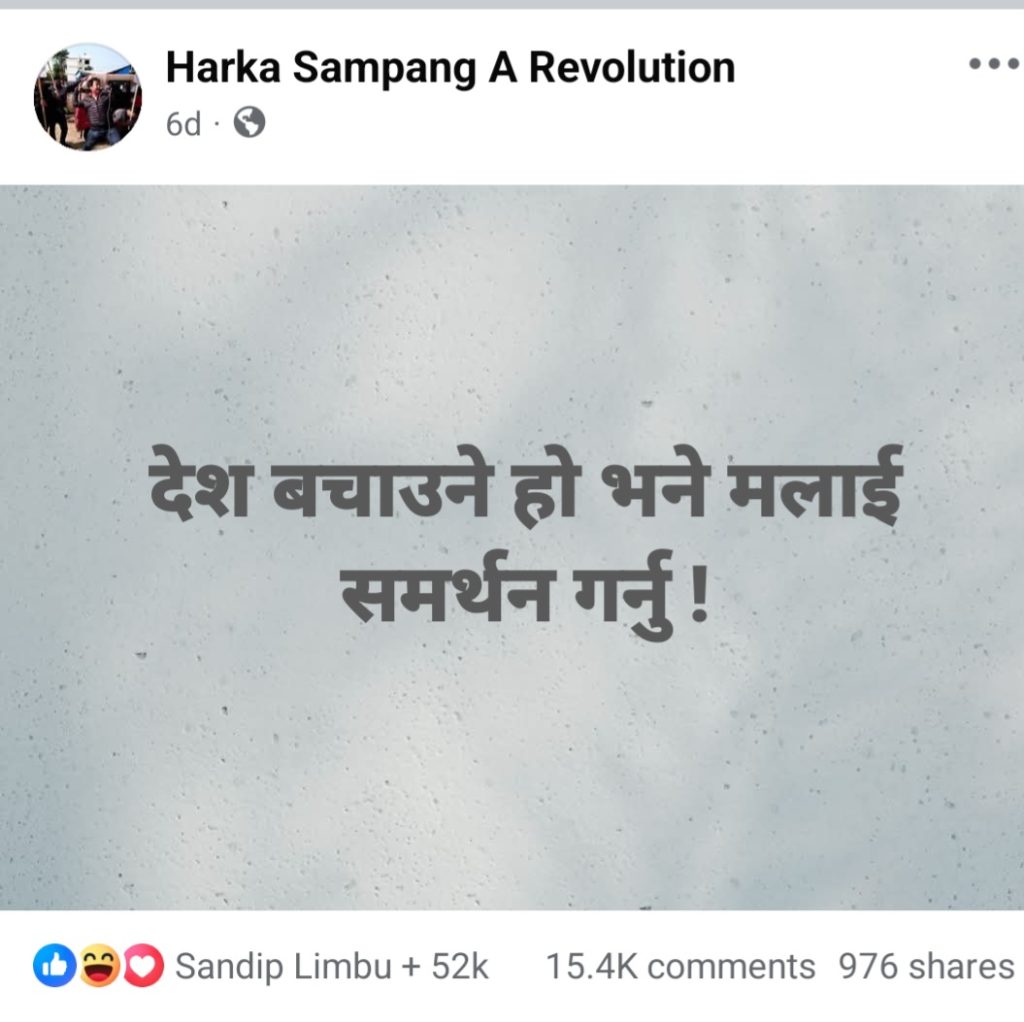The height and width of the screenshot is (1022, 1024).
Task: View the 15.4K comments
Action: point(680,966)
